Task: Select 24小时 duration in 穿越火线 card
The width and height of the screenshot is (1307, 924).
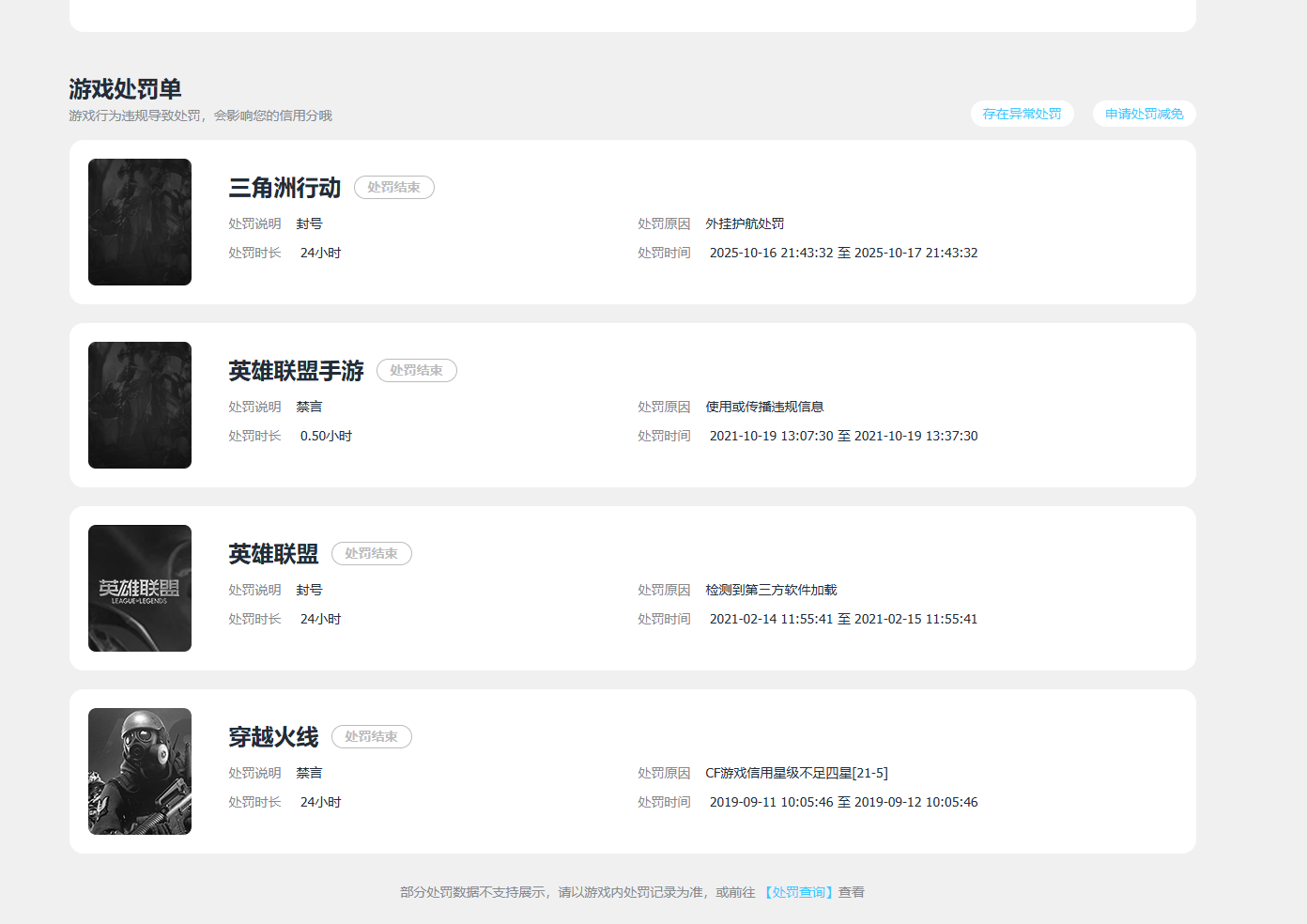Action: 320,802
